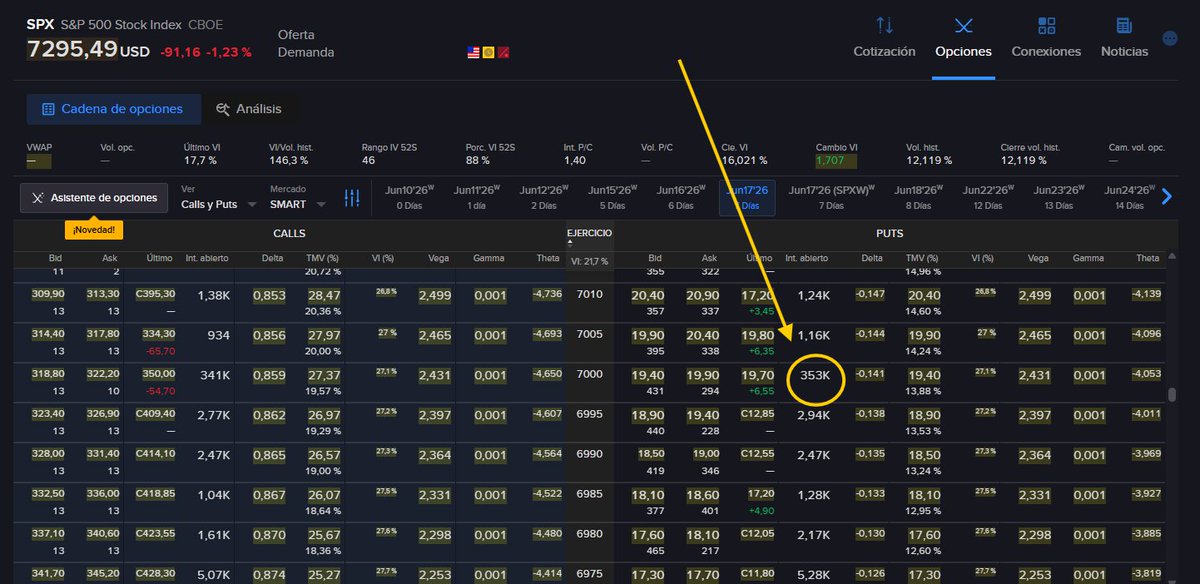This screenshot has height=584, width=1200.
Task: Click the PUTS section header
Action: coord(889,234)
